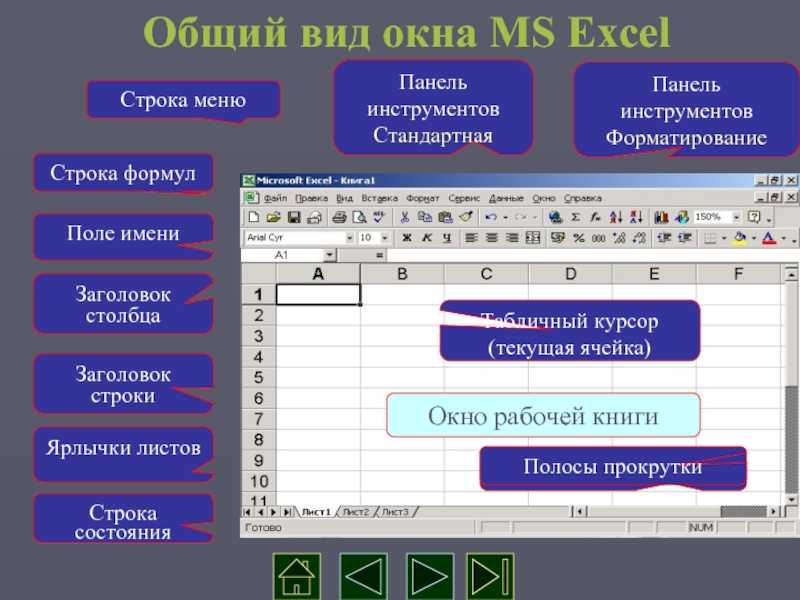The image size is (800, 600).
Task: Click the equals sign formula button
Action: (379, 255)
